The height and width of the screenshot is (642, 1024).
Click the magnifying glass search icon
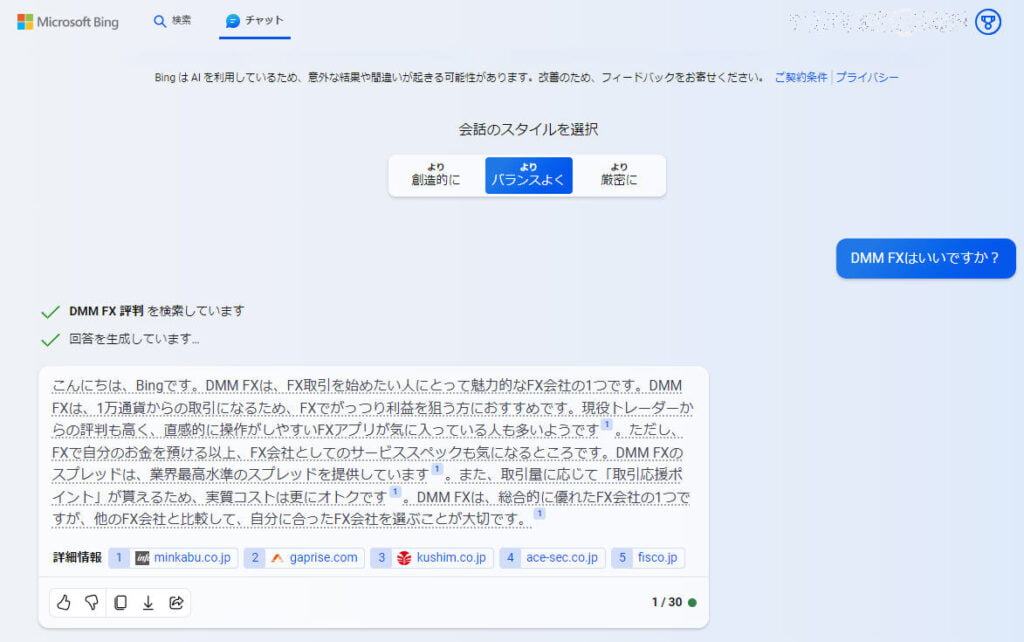pos(161,20)
